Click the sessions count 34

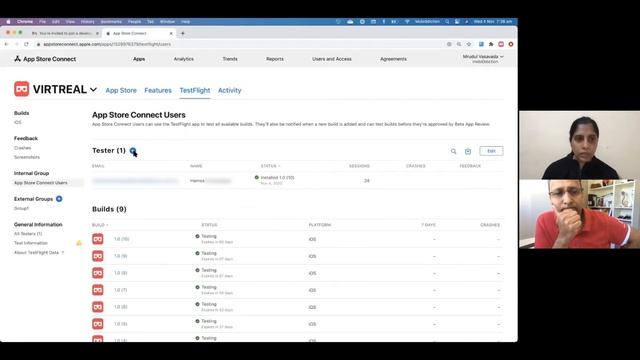(x=367, y=180)
